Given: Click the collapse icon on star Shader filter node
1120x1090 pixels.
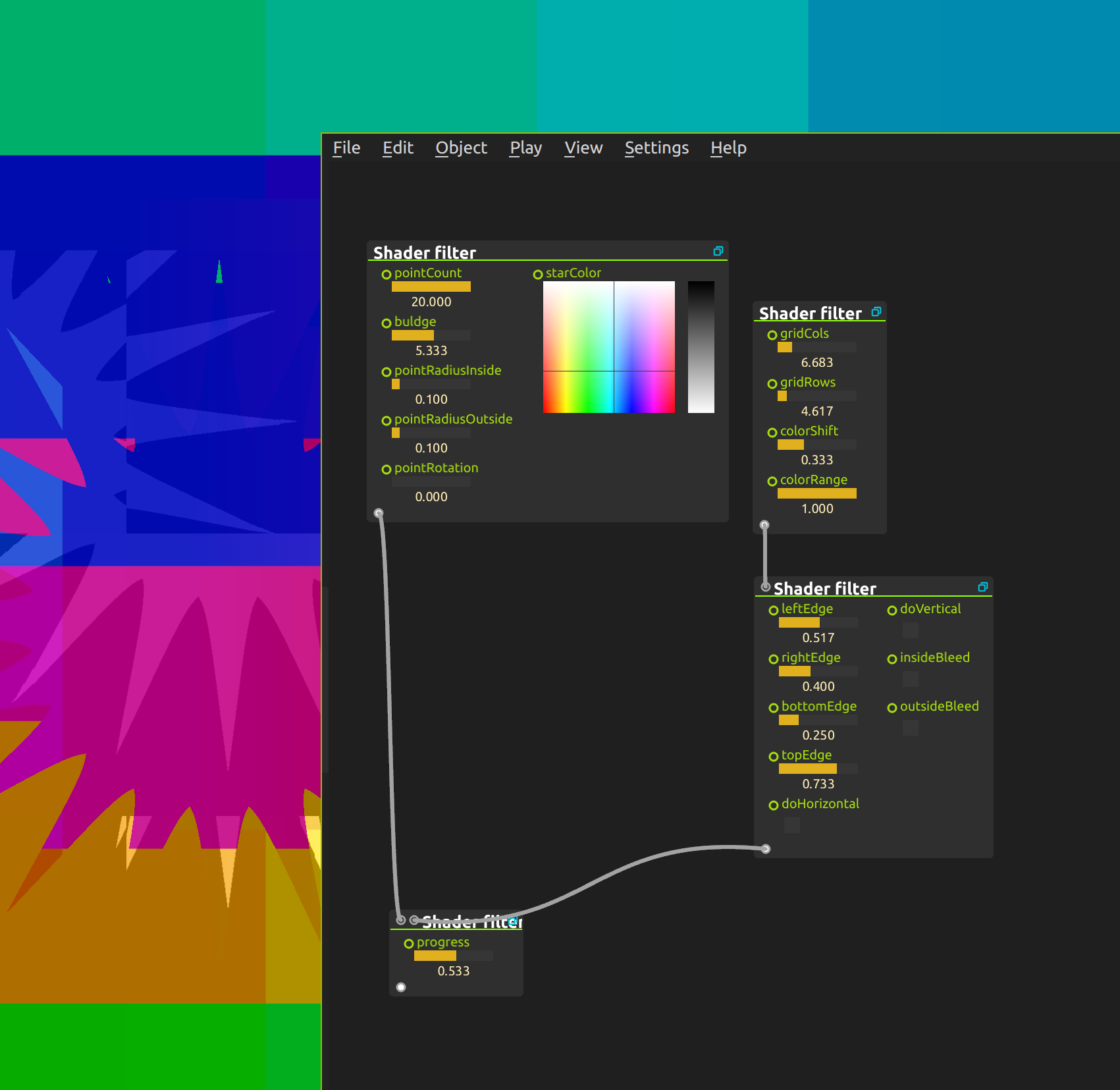Looking at the screenshot, I should 718,251.
